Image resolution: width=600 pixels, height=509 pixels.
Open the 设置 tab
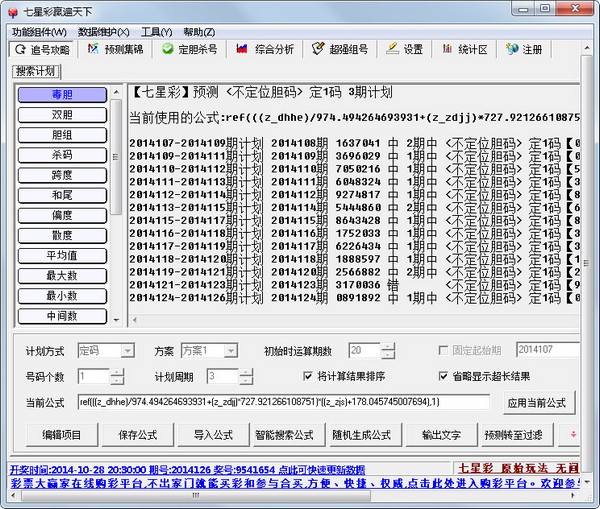point(404,50)
